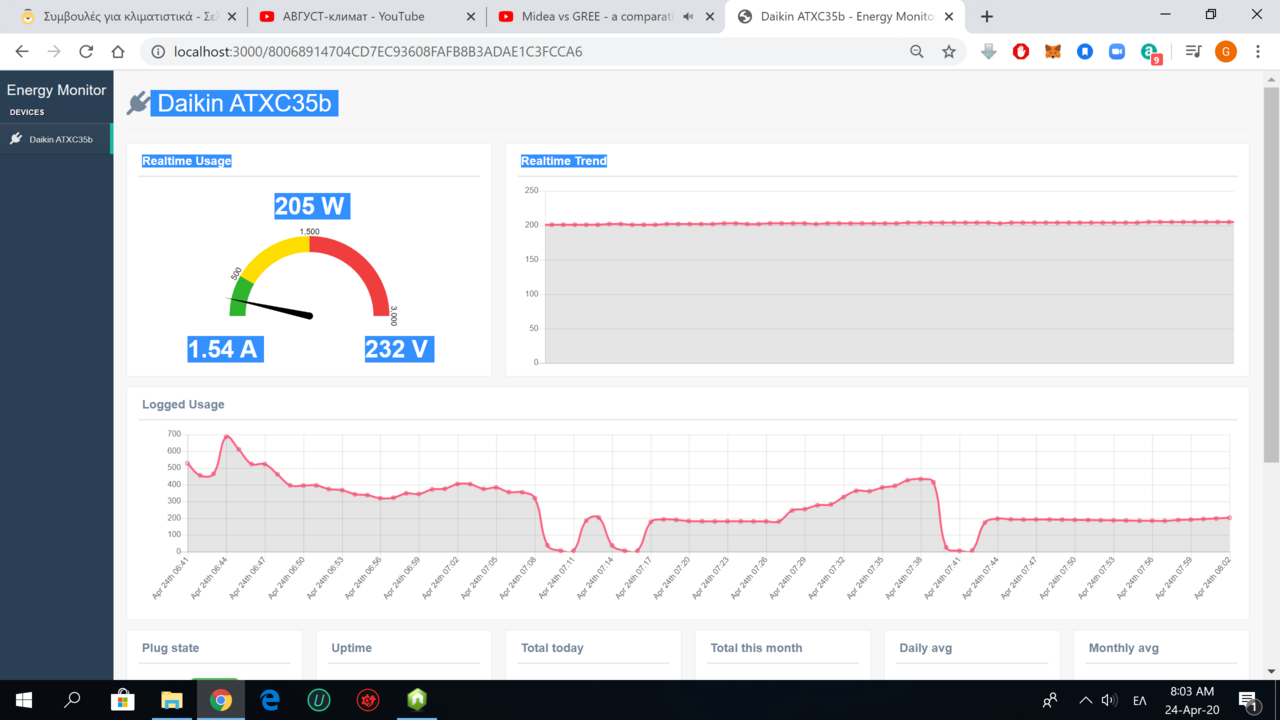Open Microsoft Store from taskbar
The width and height of the screenshot is (1280, 720).
(x=122, y=700)
